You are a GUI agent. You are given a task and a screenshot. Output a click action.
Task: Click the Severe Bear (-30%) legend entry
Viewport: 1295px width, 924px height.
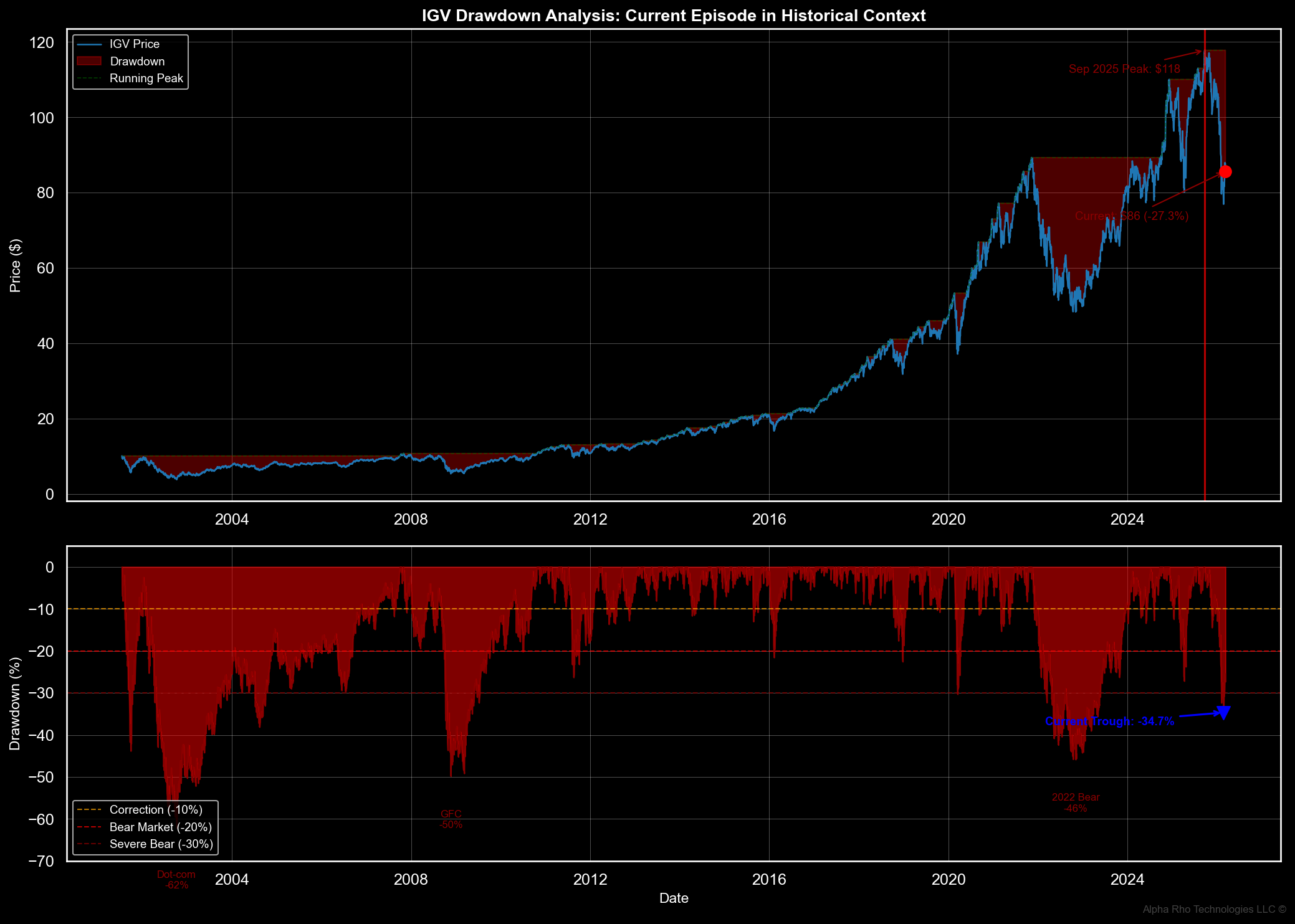click(161, 844)
